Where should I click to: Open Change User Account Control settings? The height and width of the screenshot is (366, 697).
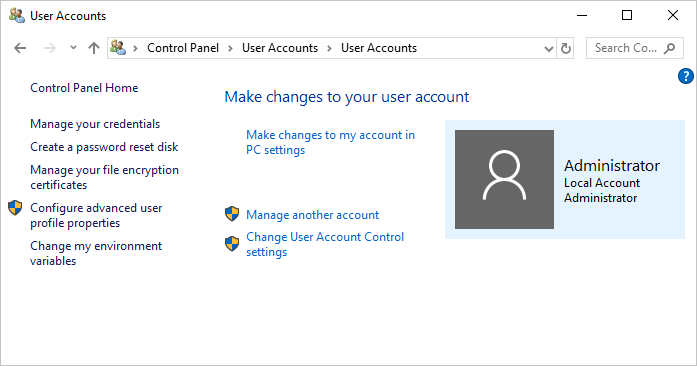(325, 244)
